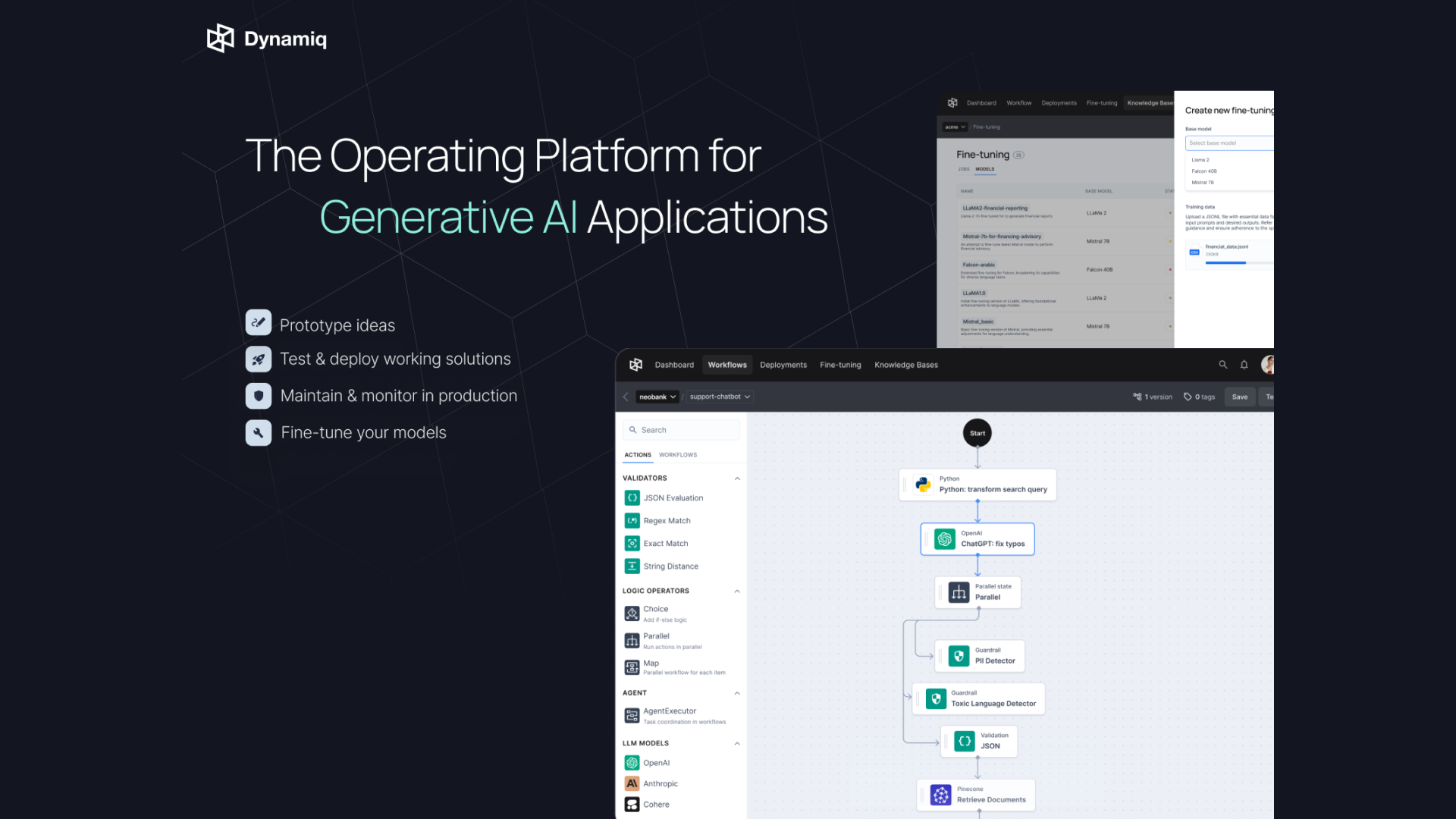
Task: Click the wrench icon beside Fine-tune your models
Action: pos(259,432)
